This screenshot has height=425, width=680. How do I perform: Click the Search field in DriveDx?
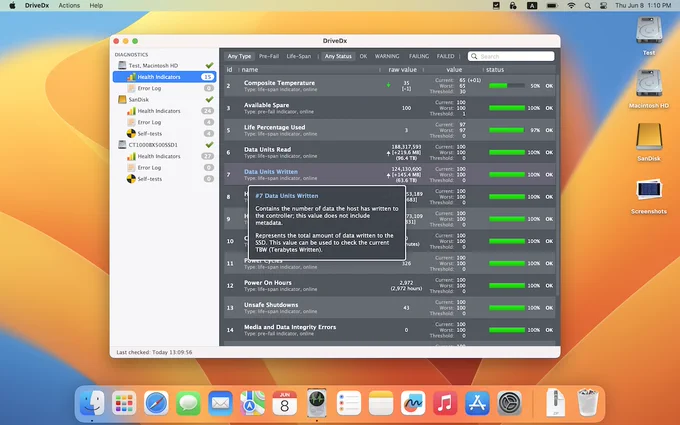(511, 56)
